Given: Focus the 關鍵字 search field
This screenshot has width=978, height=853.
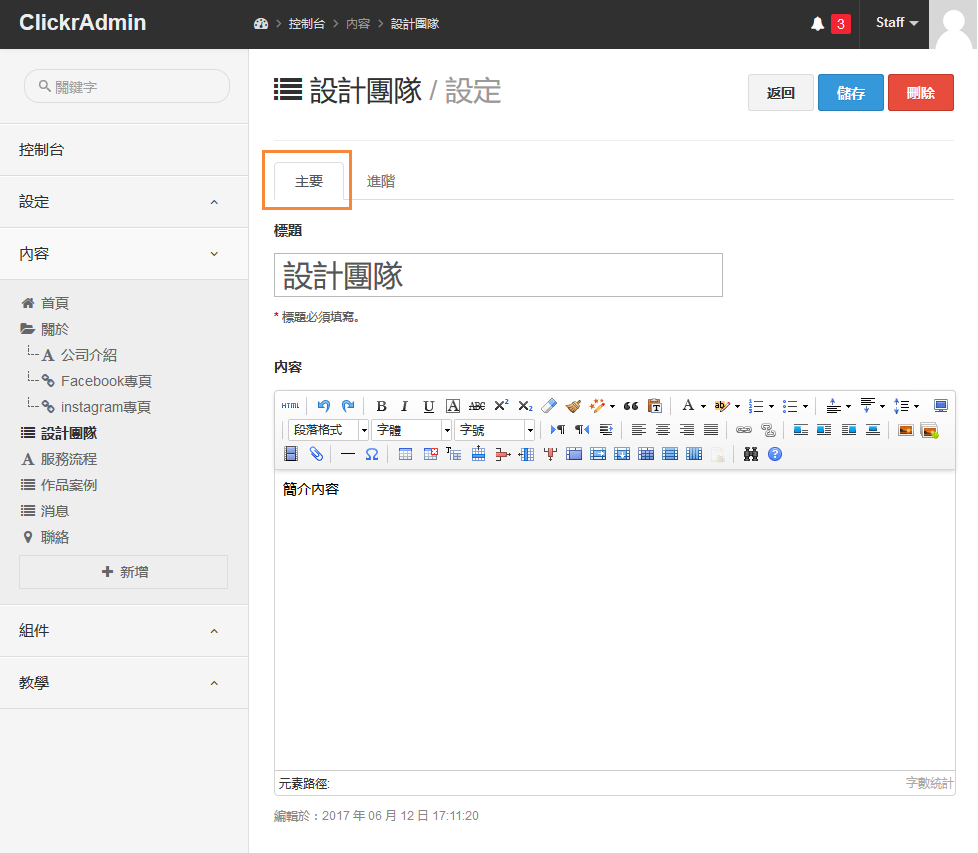Looking at the screenshot, I should (x=127, y=87).
